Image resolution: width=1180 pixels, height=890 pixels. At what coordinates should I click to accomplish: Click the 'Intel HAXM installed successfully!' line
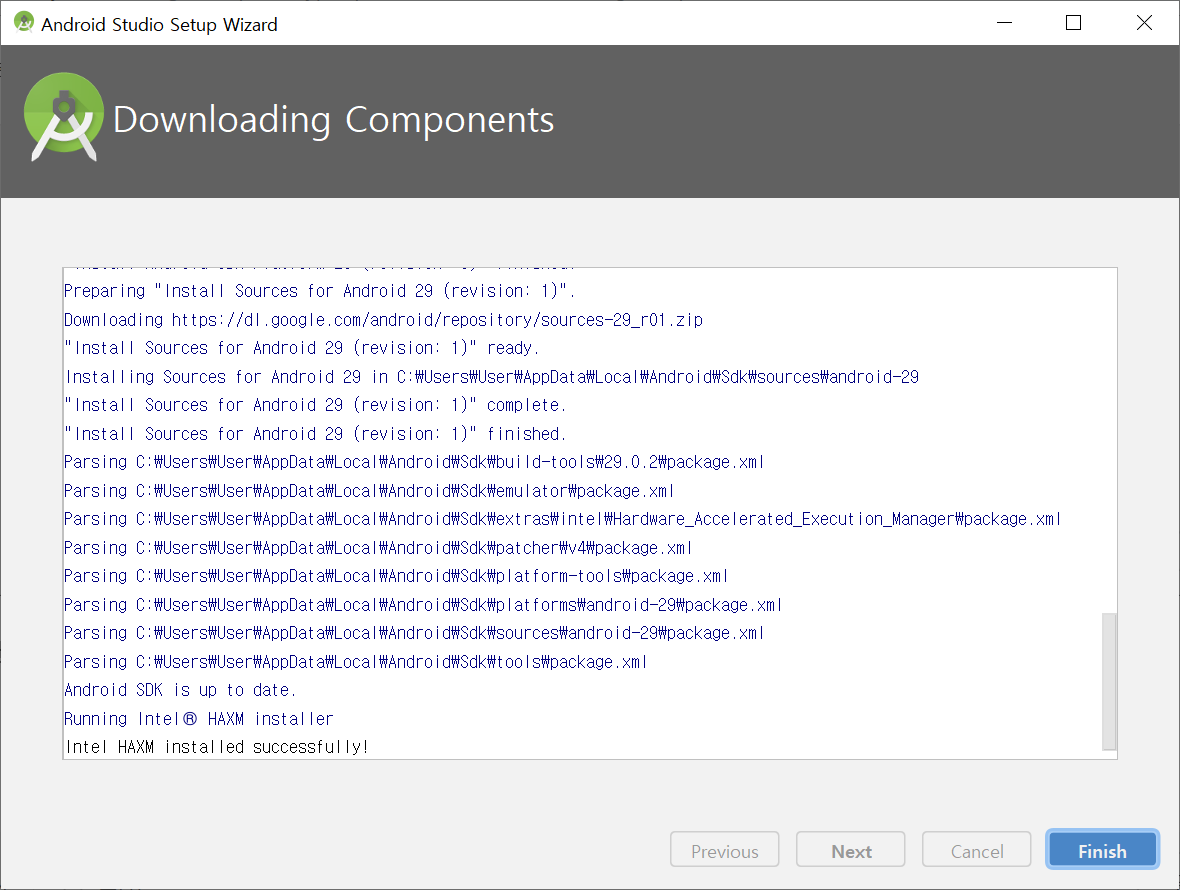tap(217, 747)
